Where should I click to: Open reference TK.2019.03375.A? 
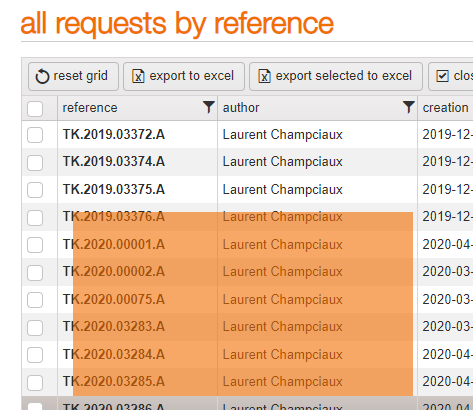pos(114,189)
